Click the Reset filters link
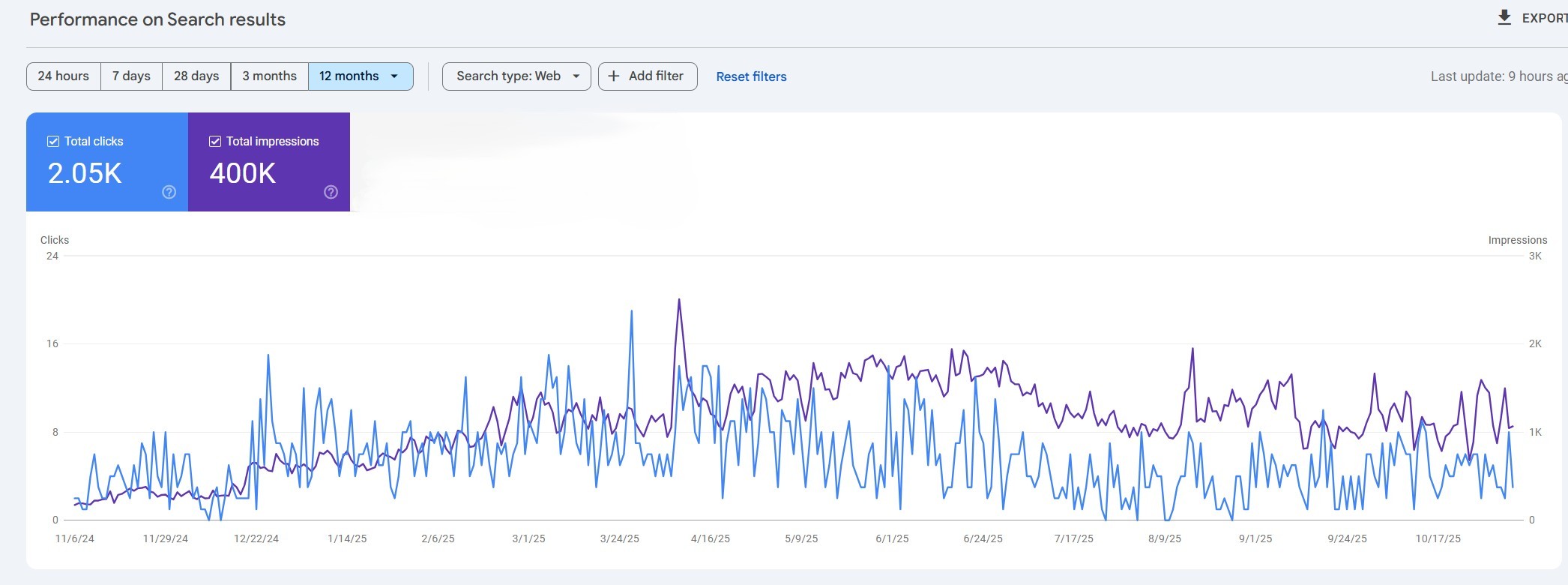 pyautogui.click(x=751, y=76)
